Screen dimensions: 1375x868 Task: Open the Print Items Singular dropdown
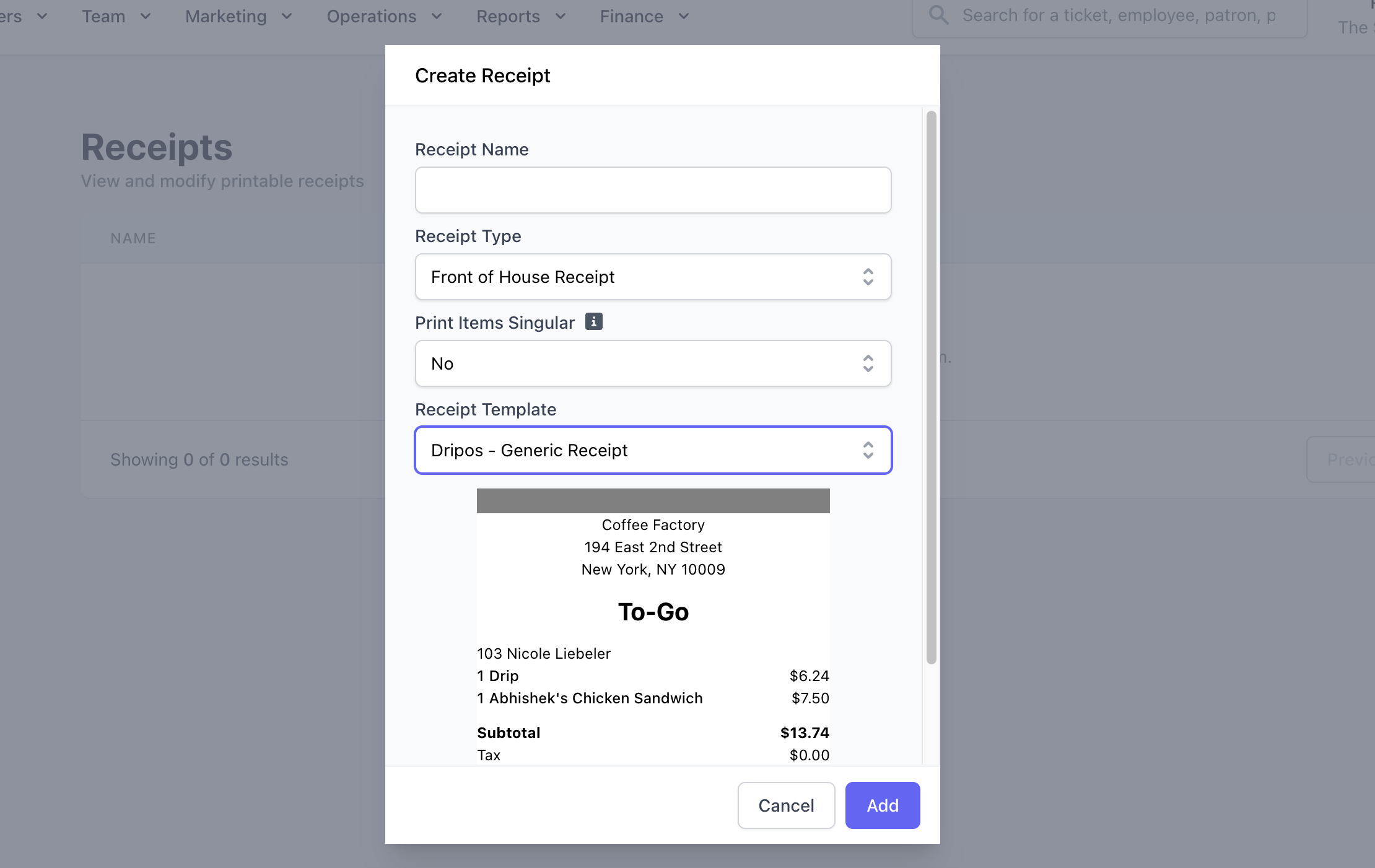(x=653, y=363)
